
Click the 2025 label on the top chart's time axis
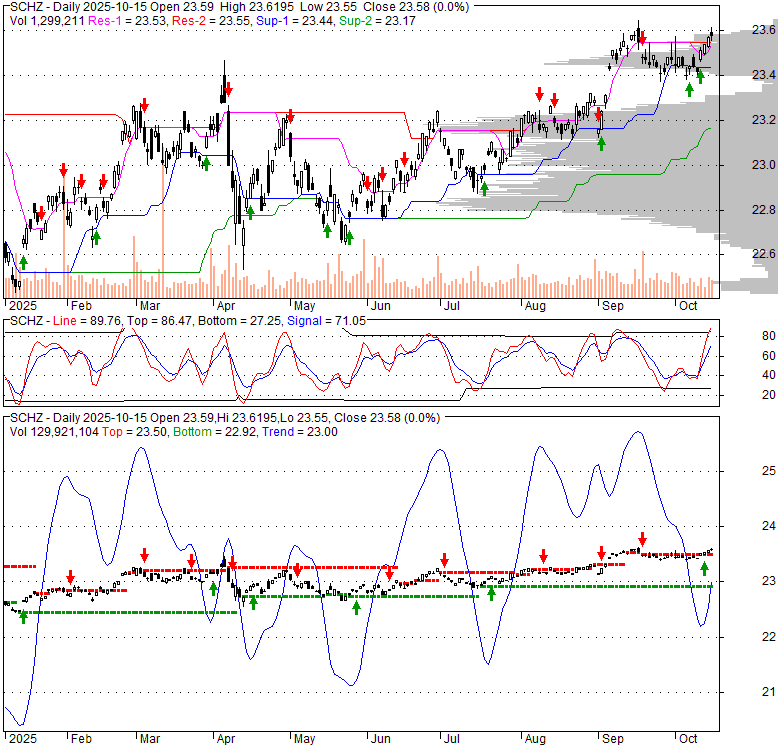pos(23,306)
